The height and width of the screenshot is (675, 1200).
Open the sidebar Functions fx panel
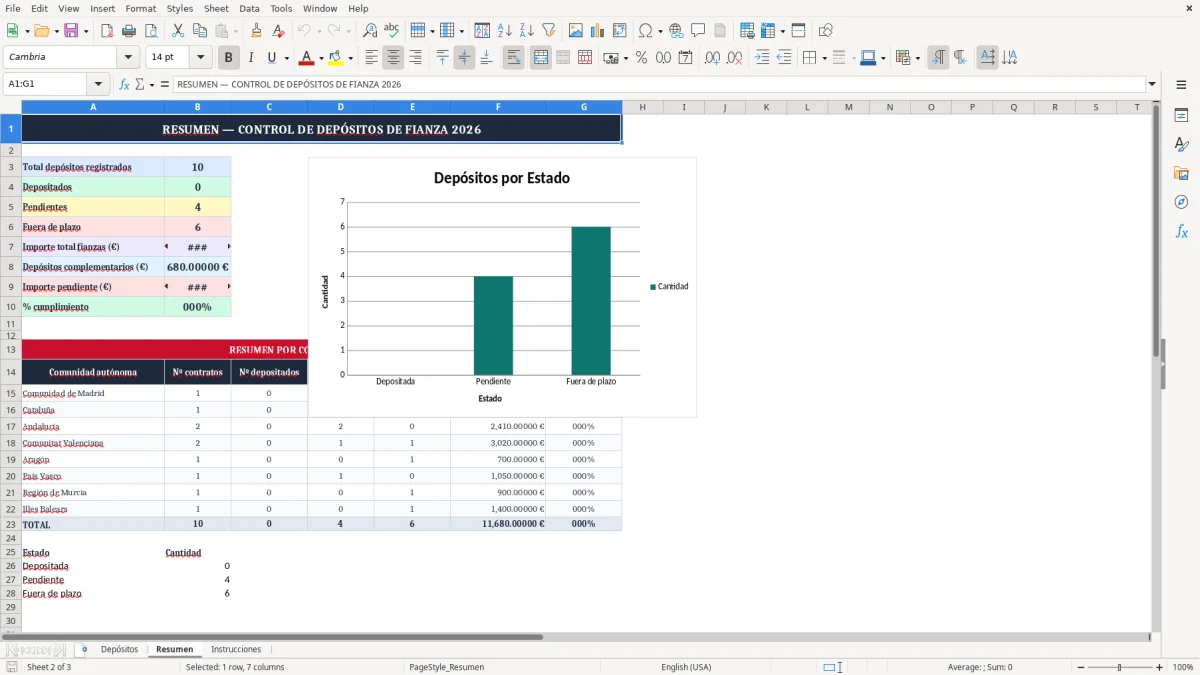click(1181, 231)
